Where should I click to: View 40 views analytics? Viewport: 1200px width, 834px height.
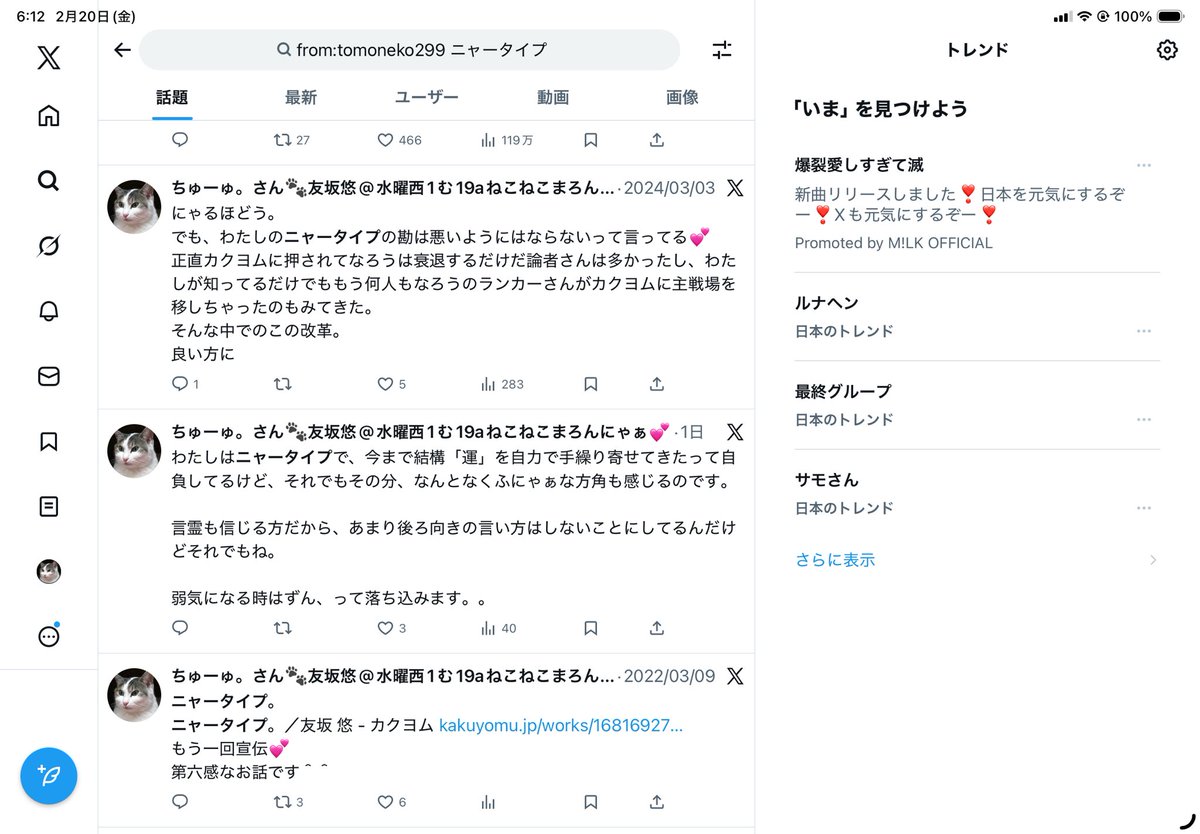(x=498, y=628)
